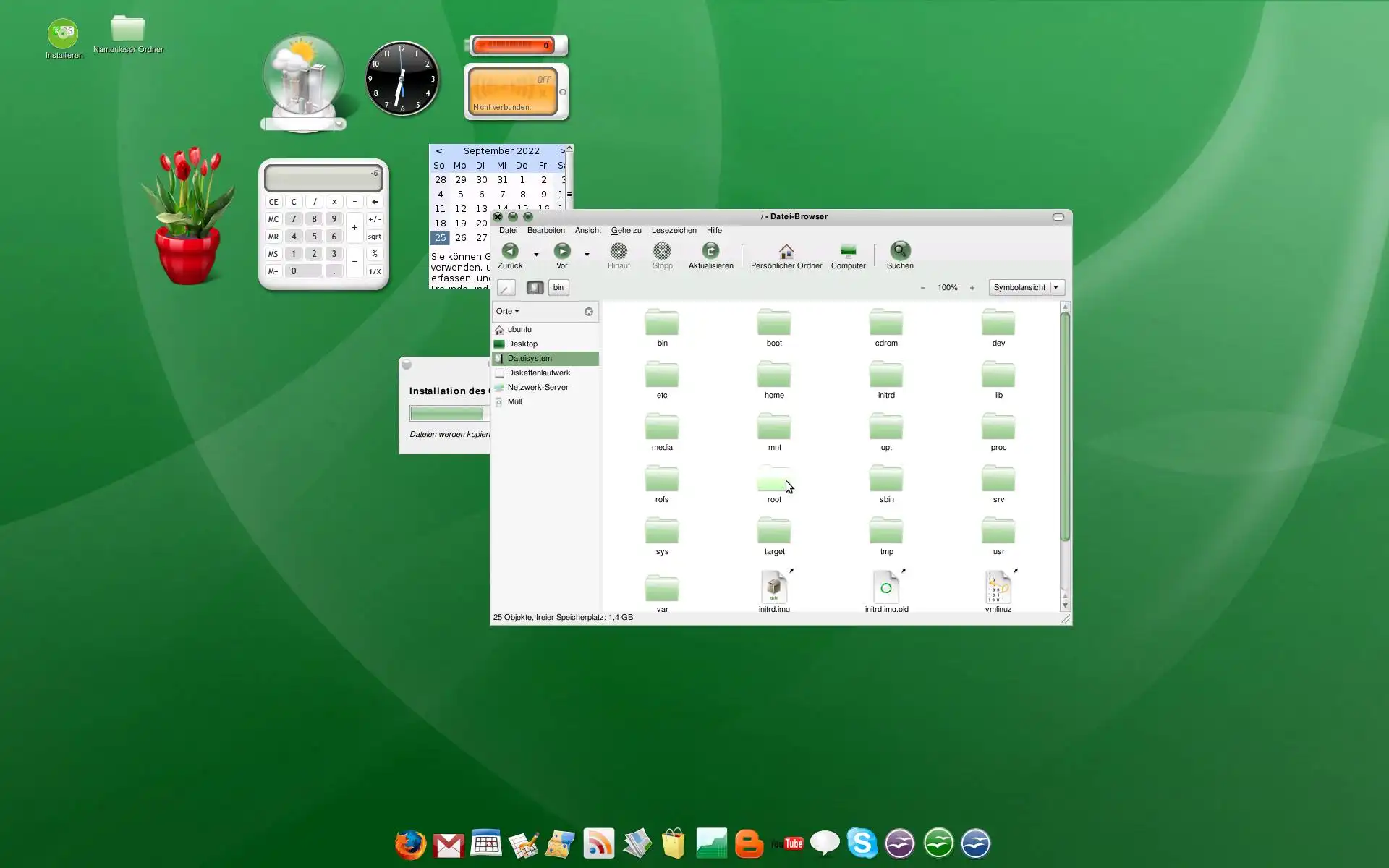Image resolution: width=1389 pixels, height=868 pixels.
Task: Open the Lesezeichen menu
Action: (674, 231)
